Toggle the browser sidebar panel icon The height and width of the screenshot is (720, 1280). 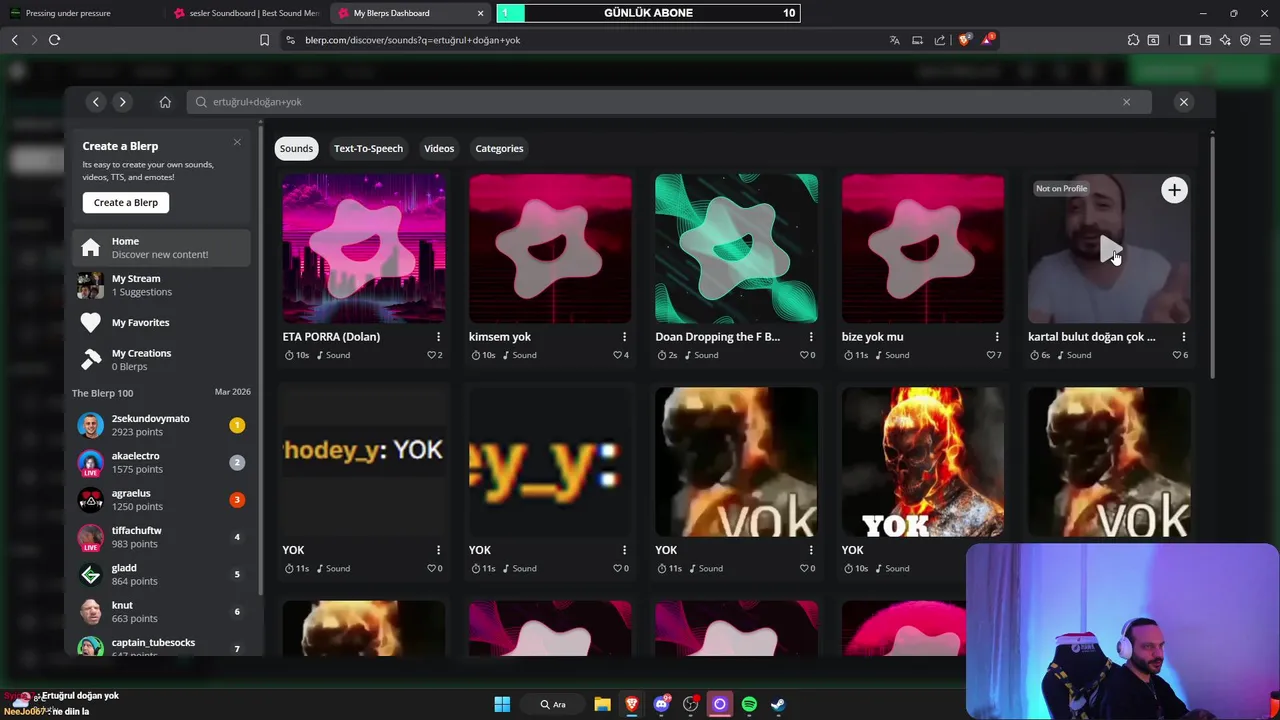[1185, 40]
